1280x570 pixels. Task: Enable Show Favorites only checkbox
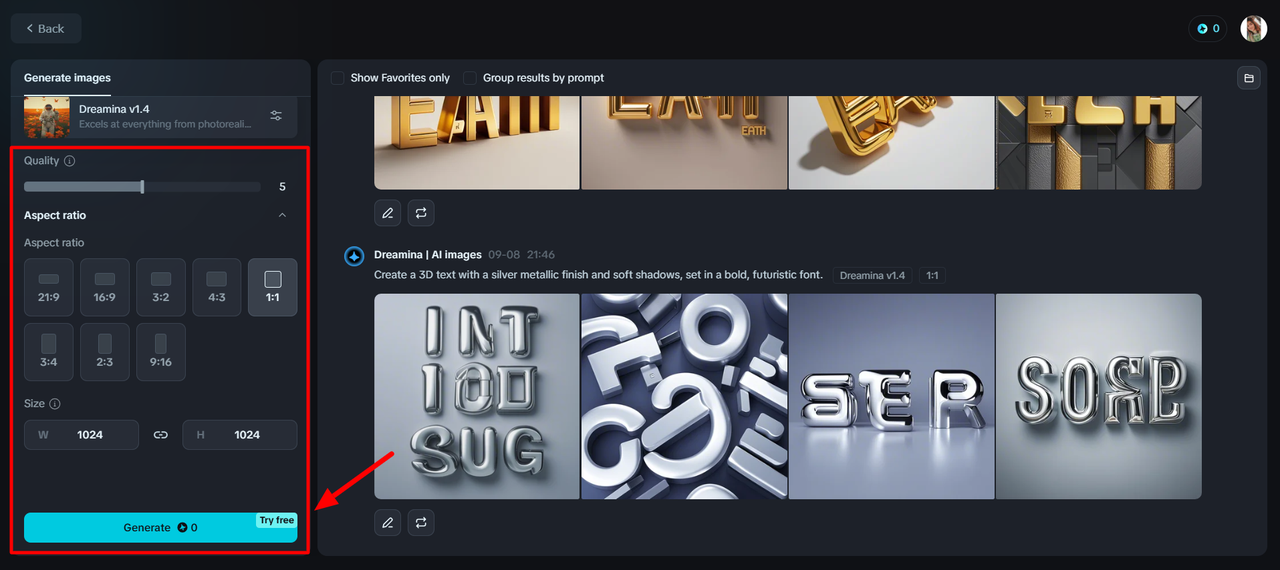[x=337, y=77]
